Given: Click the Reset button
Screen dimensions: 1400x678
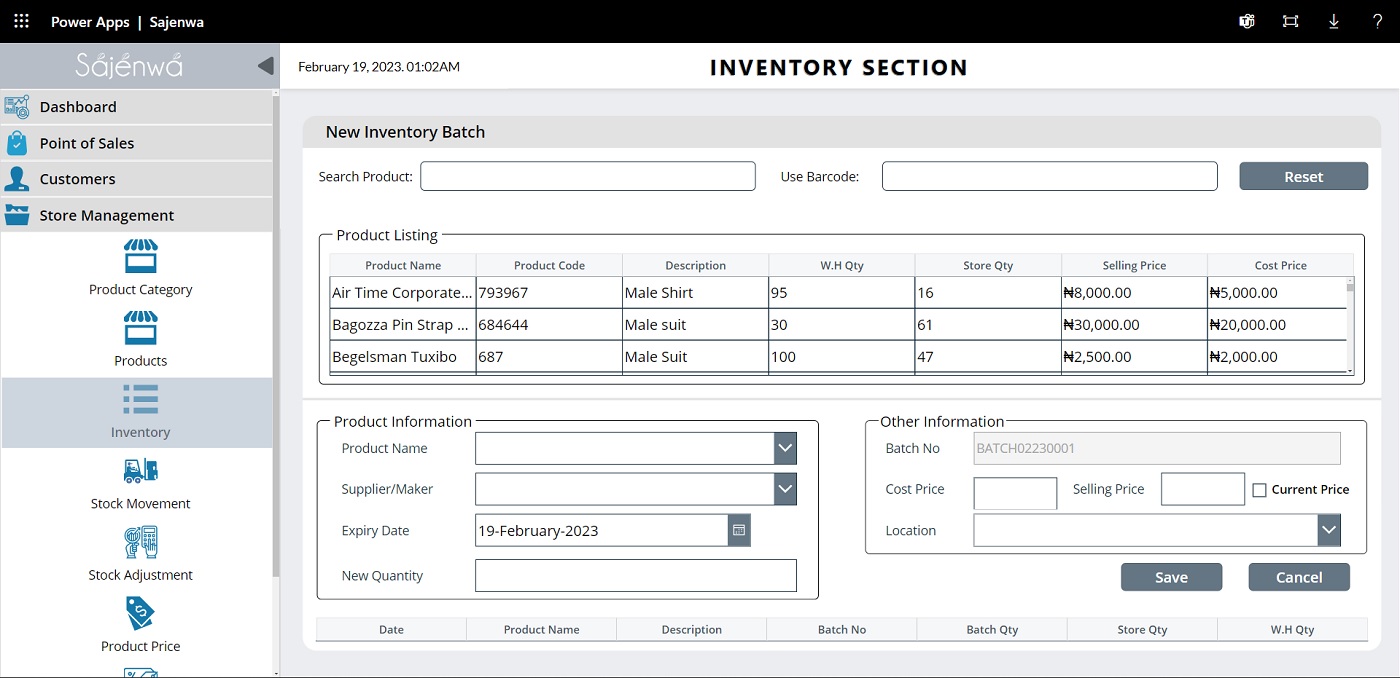Looking at the screenshot, I should (x=1303, y=176).
